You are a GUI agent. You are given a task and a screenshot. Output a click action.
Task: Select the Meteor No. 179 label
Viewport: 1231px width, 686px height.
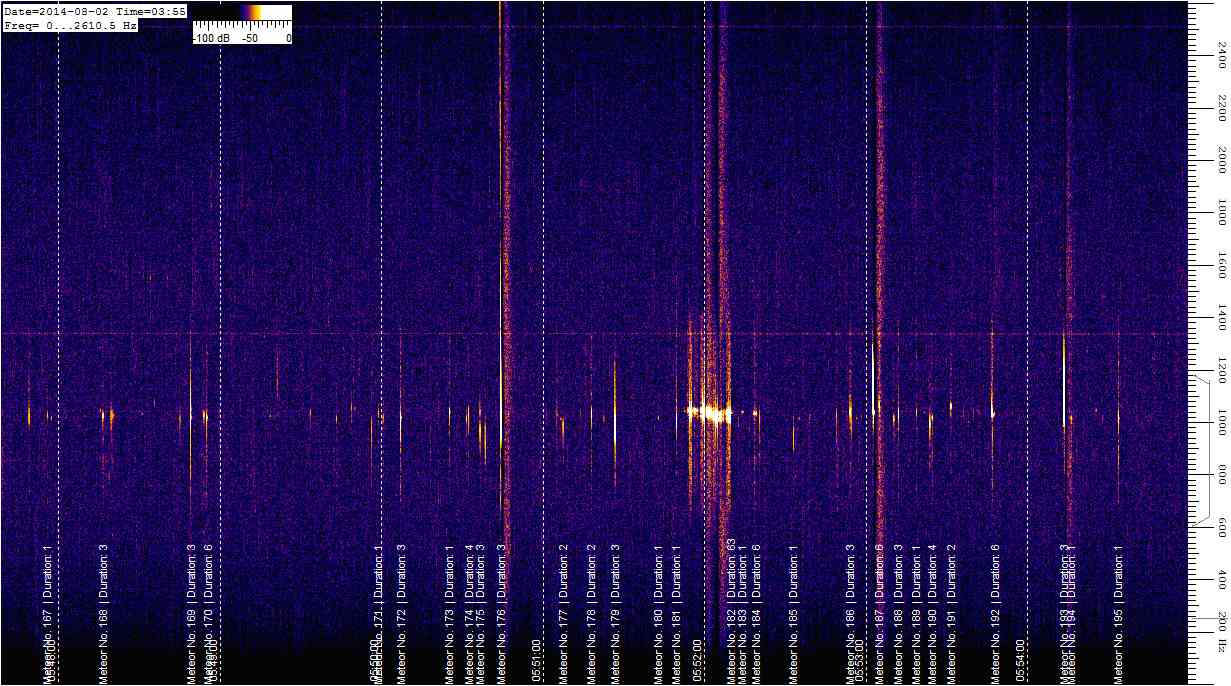615,613
